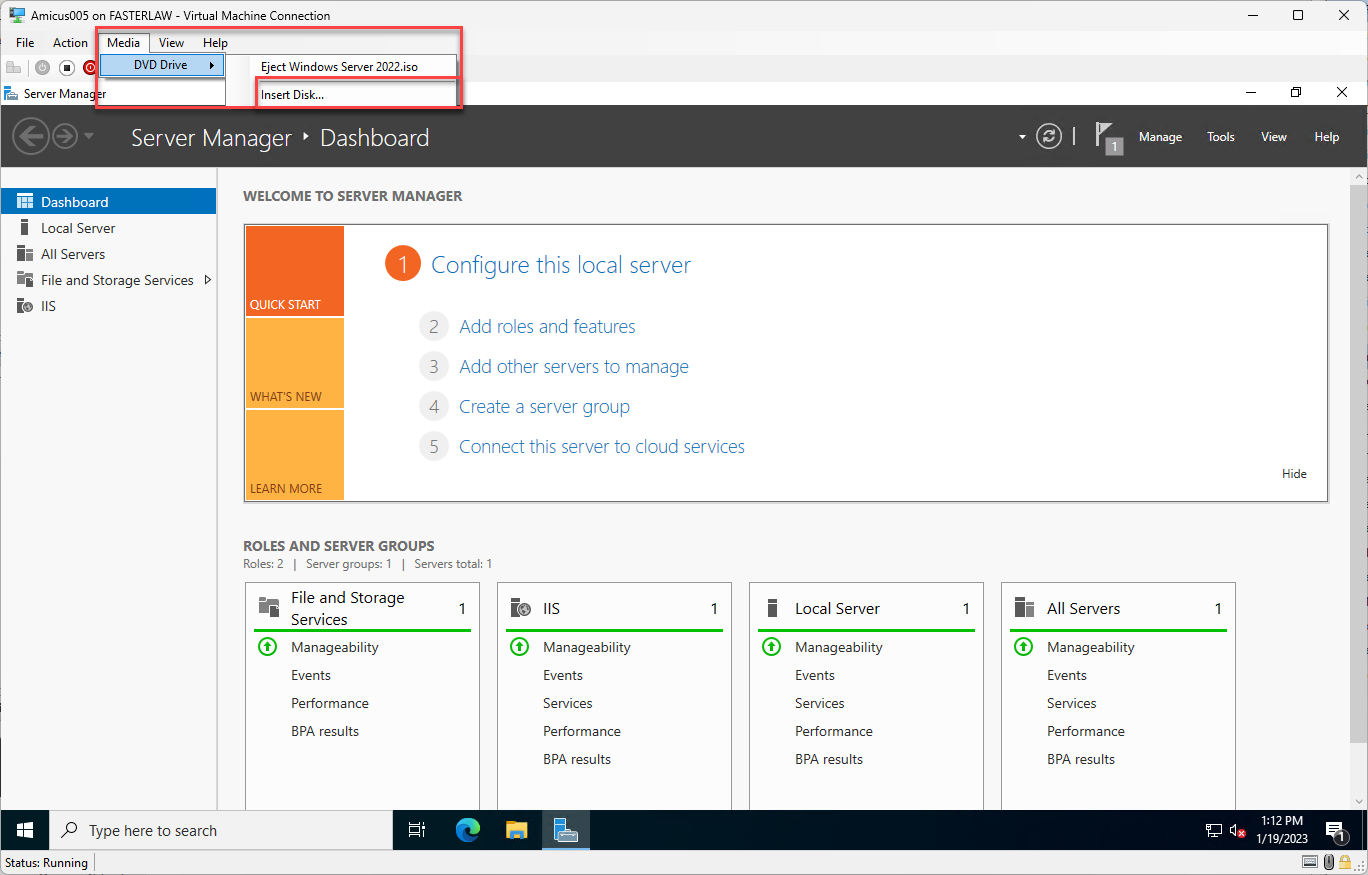Click the Turn Off stop-square toolbar icon
The width and height of the screenshot is (1368, 875).
pos(67,68)
